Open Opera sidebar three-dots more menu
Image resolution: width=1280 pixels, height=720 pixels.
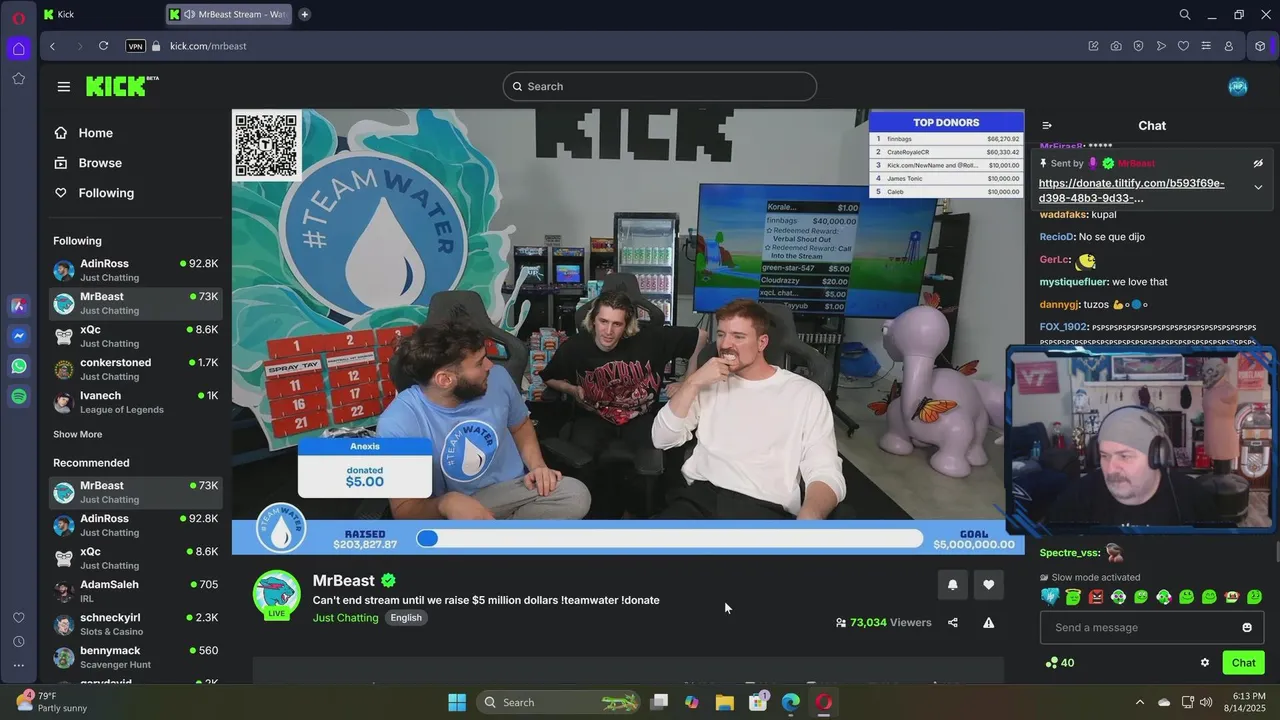pos(19,665)
